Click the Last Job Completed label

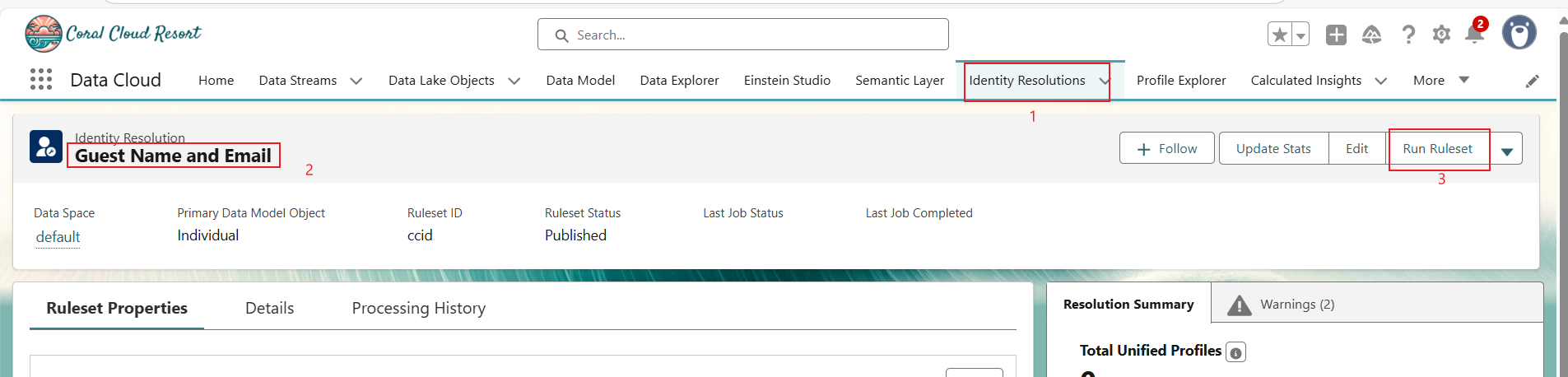coord(919,213)
